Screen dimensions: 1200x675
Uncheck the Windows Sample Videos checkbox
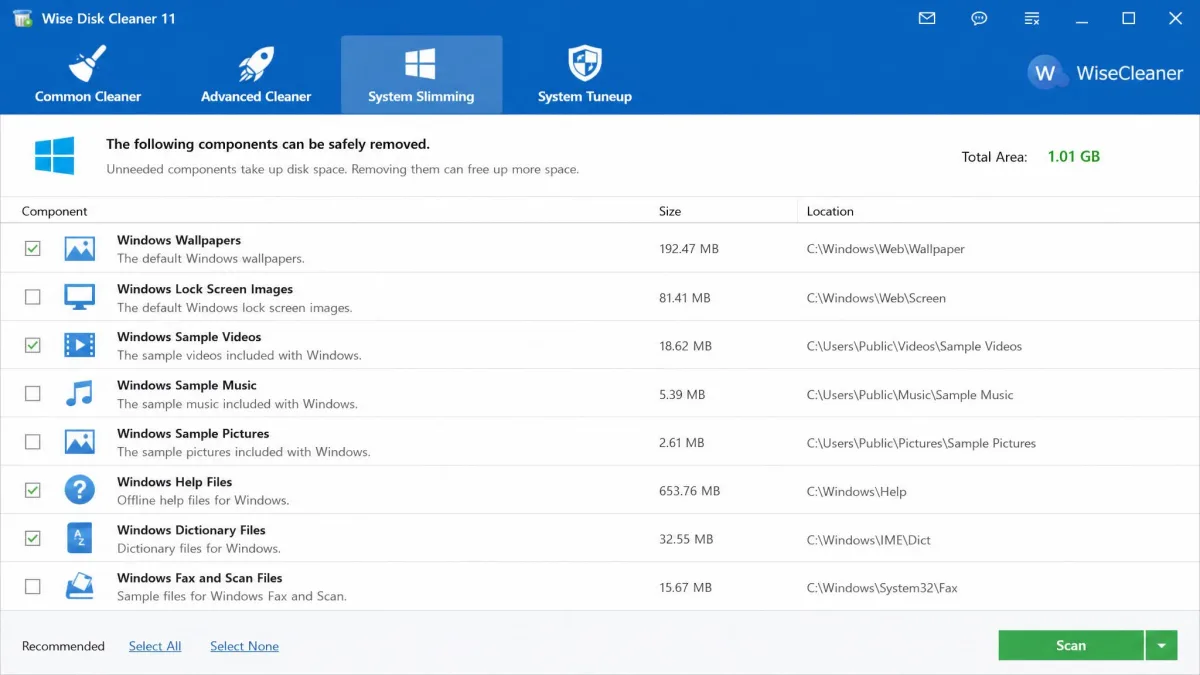(x=33, y=345)
